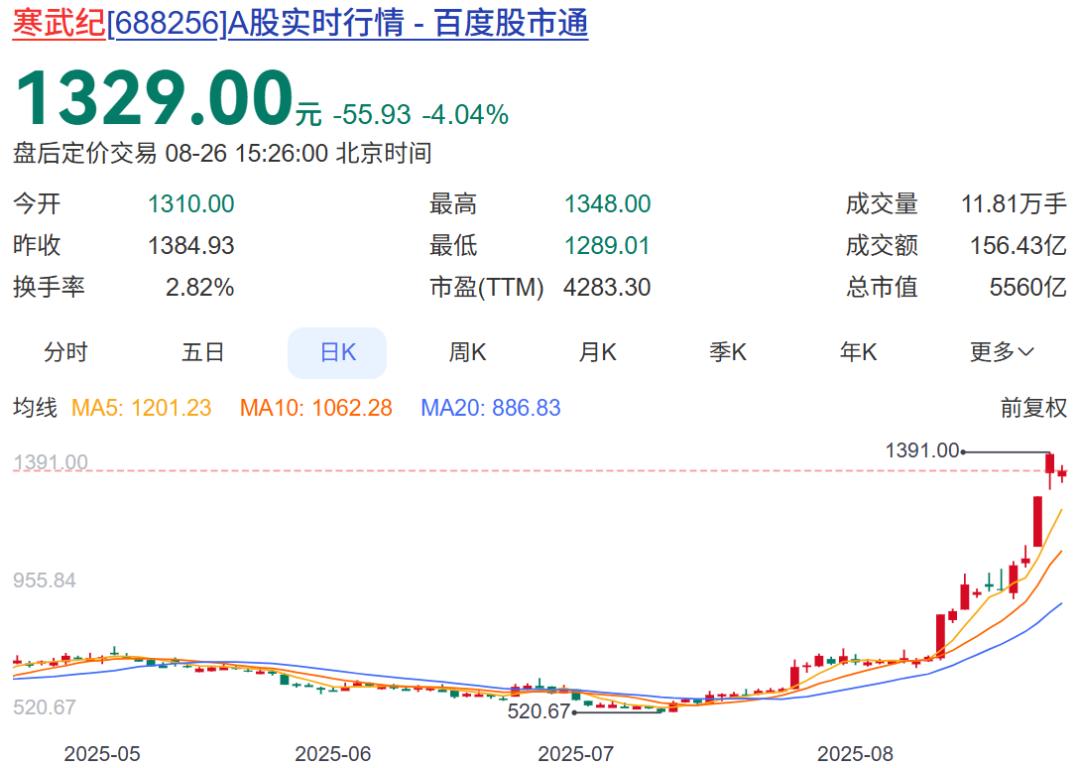Switch to the 月K chart tab
The width and height of the screenshot is (1080, 768).
point(597,352)
